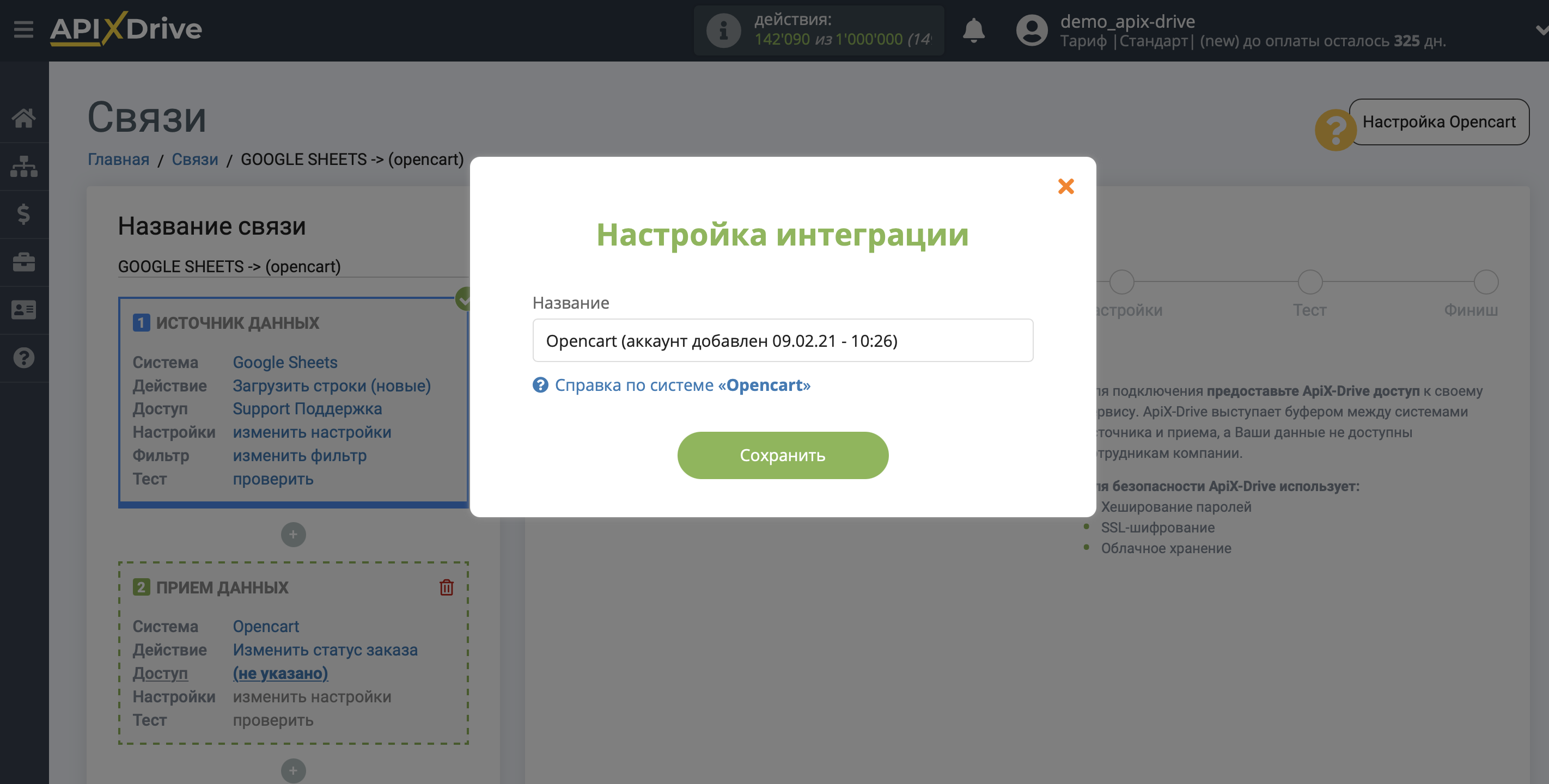Click Изменить статус заказа link
Viewport: 1549px width, 784px height.
(325, 650)
